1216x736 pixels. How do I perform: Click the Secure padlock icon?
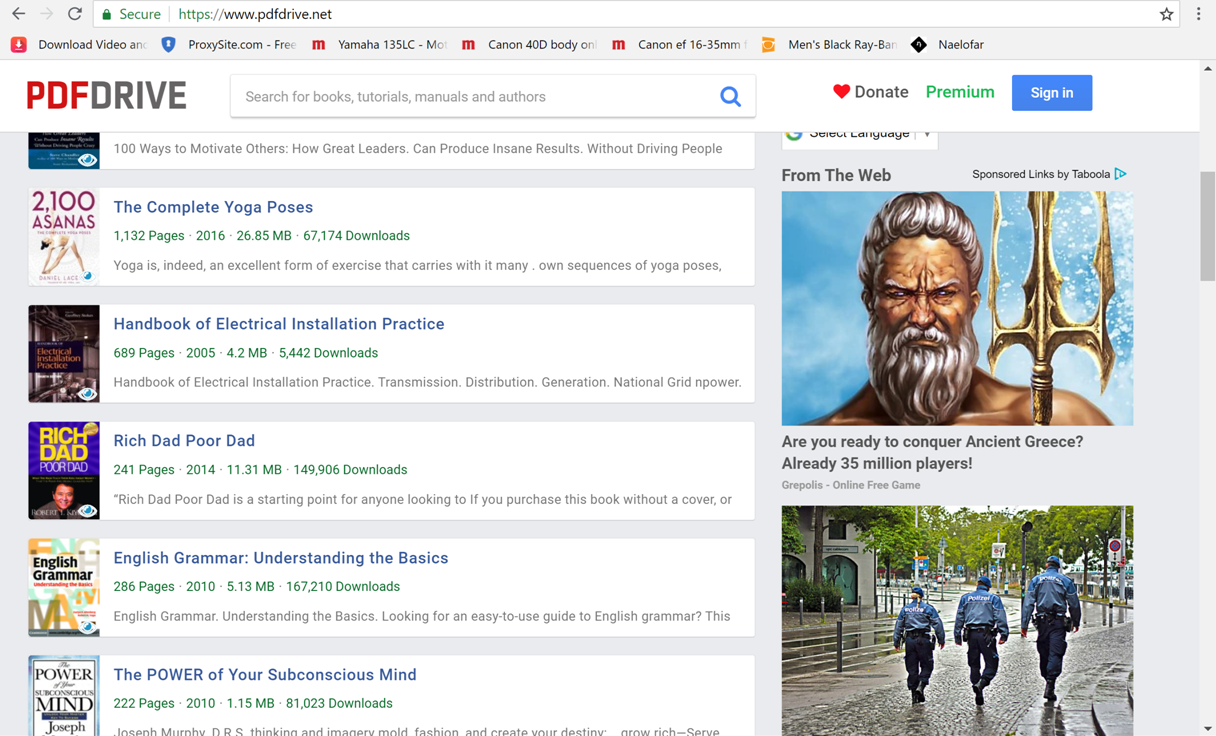107,14
